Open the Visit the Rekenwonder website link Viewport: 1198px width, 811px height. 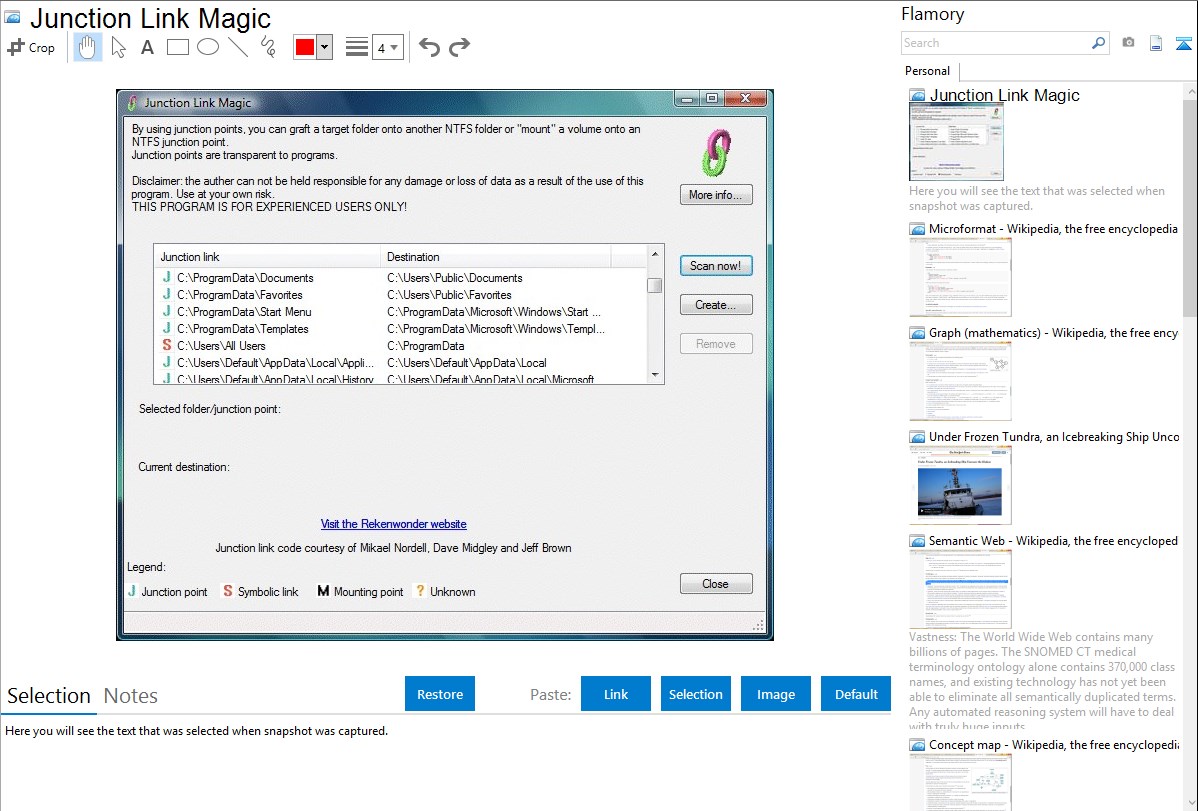(393, 524)
